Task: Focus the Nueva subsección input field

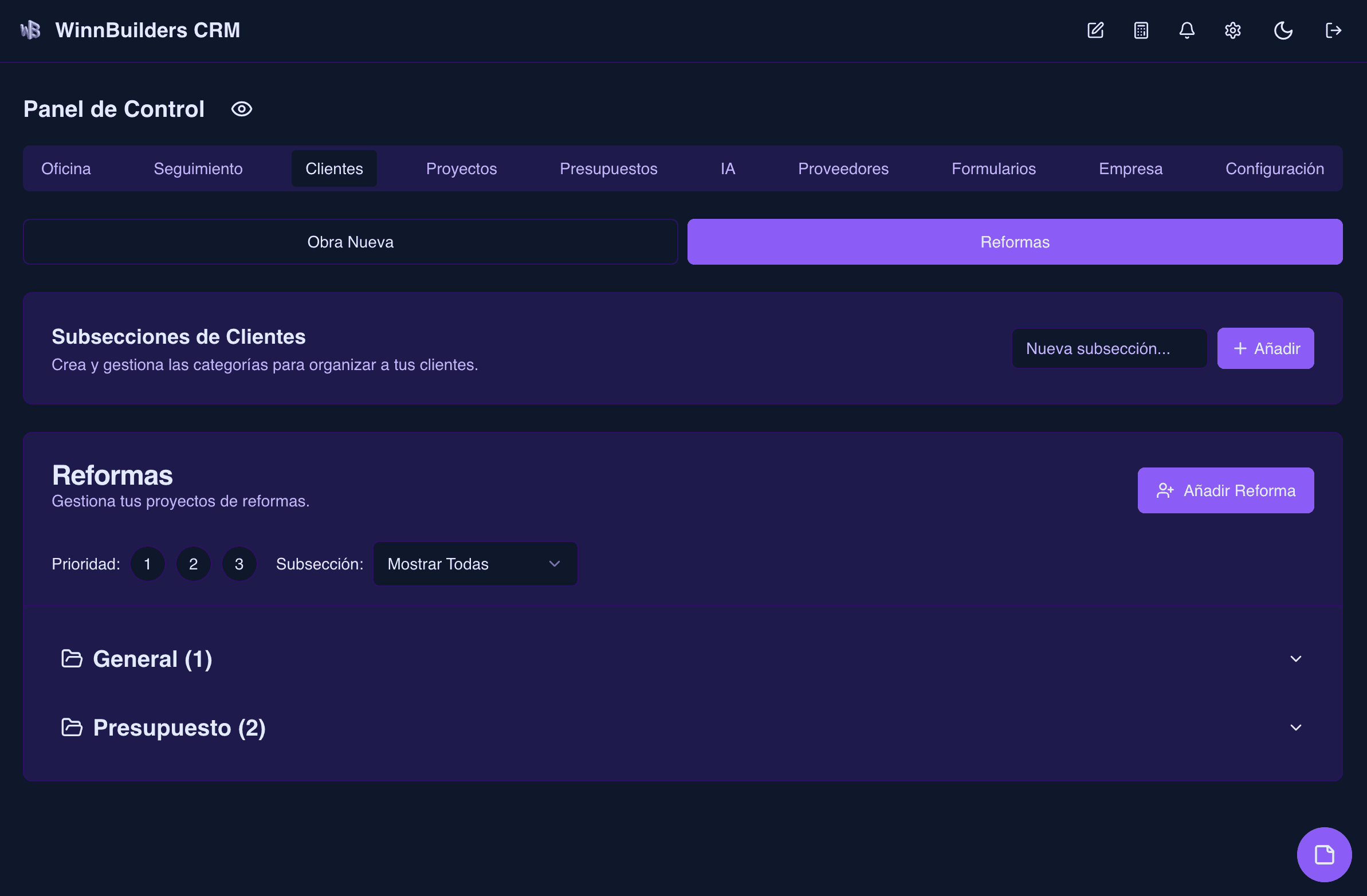Action: 1109,349
